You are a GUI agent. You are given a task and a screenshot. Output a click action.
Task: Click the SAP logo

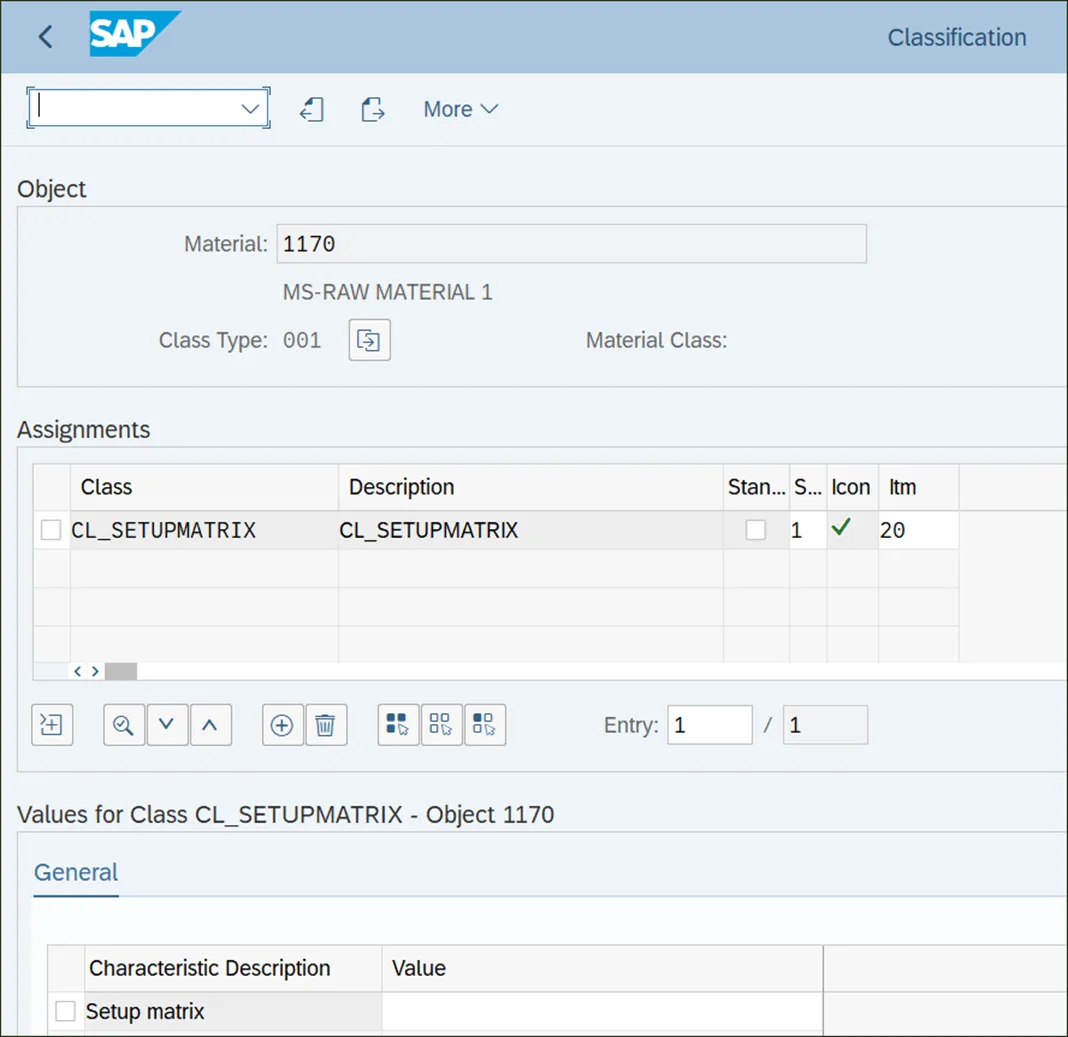tap(134, 35)
